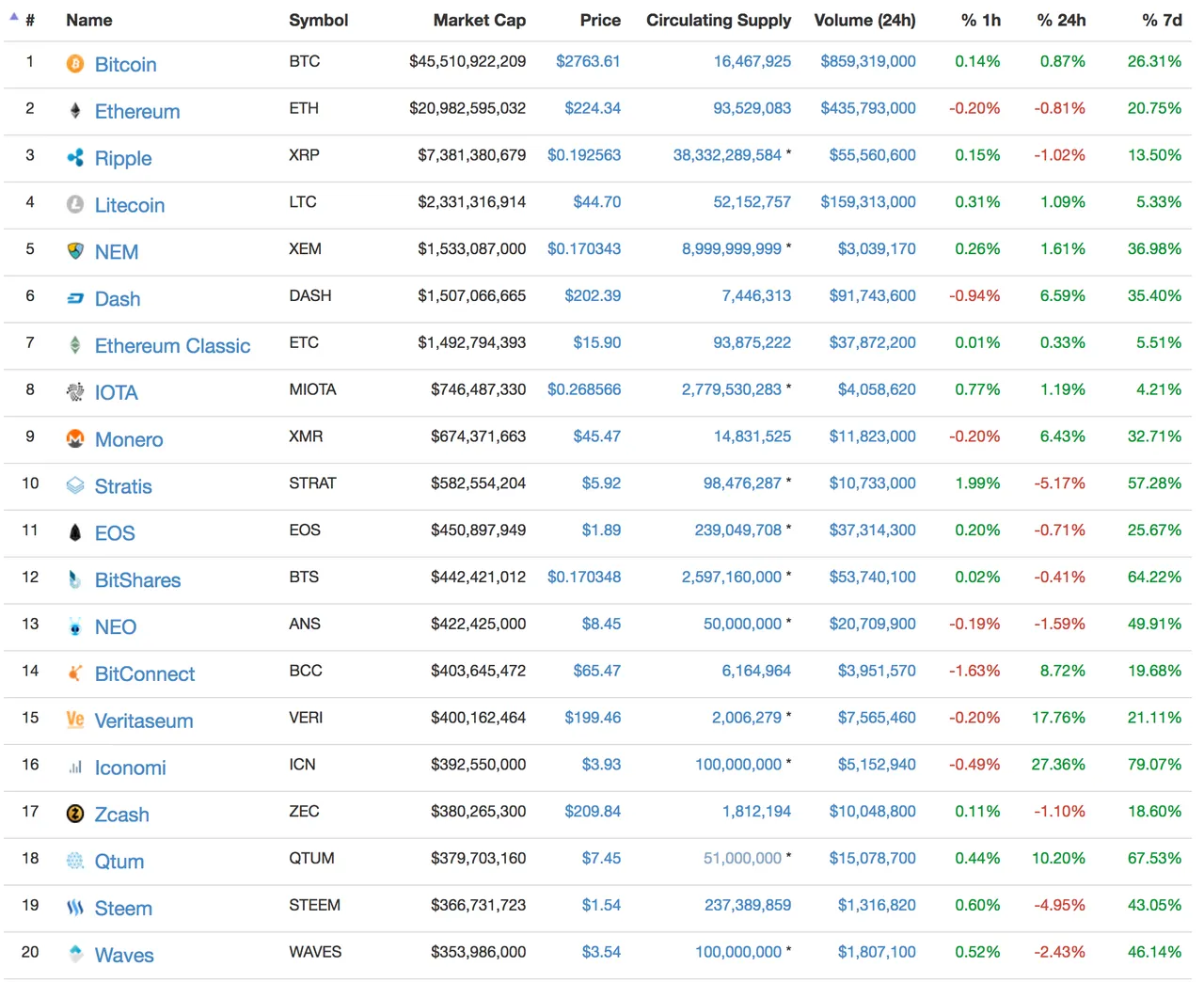The image size is (1204, 982).
Task: Sort by the Name column header
Action: [89, 20]
